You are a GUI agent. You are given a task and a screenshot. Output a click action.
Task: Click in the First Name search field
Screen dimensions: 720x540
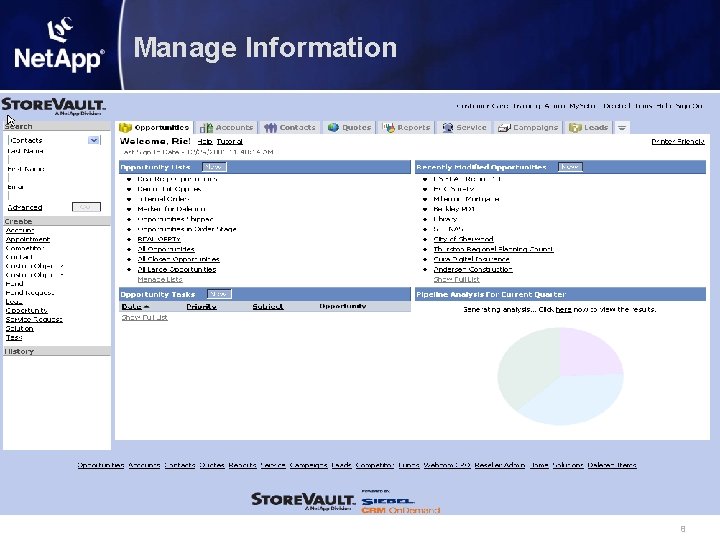(54, 178)
